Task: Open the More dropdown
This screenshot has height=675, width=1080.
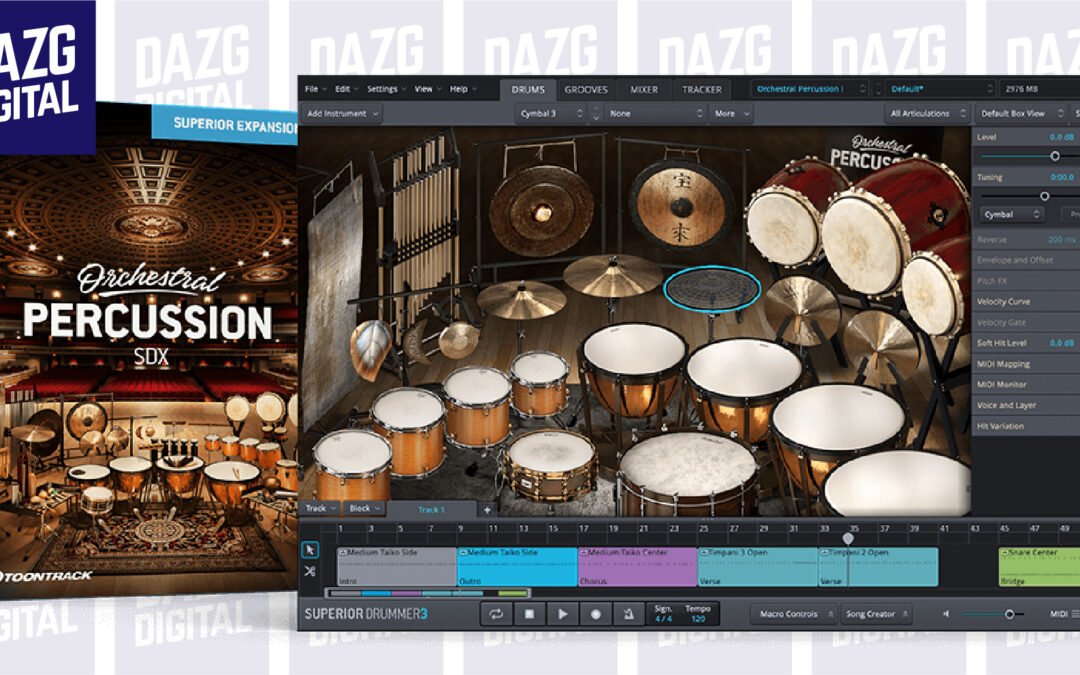Action: coord(732,114)
